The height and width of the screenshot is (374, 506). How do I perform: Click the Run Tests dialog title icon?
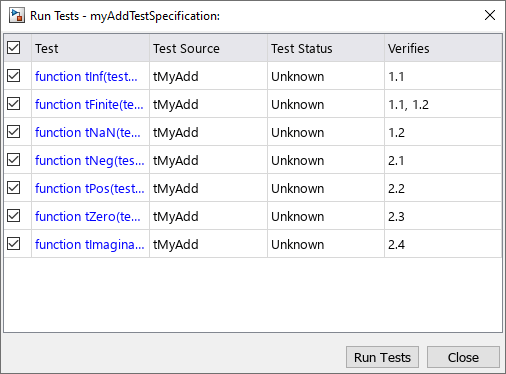coord(17,16)
